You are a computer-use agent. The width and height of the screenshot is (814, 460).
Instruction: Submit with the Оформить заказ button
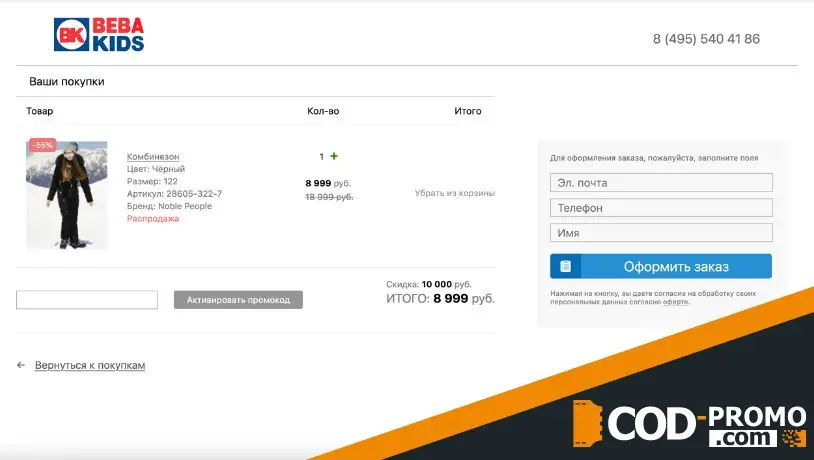[676, 267]
